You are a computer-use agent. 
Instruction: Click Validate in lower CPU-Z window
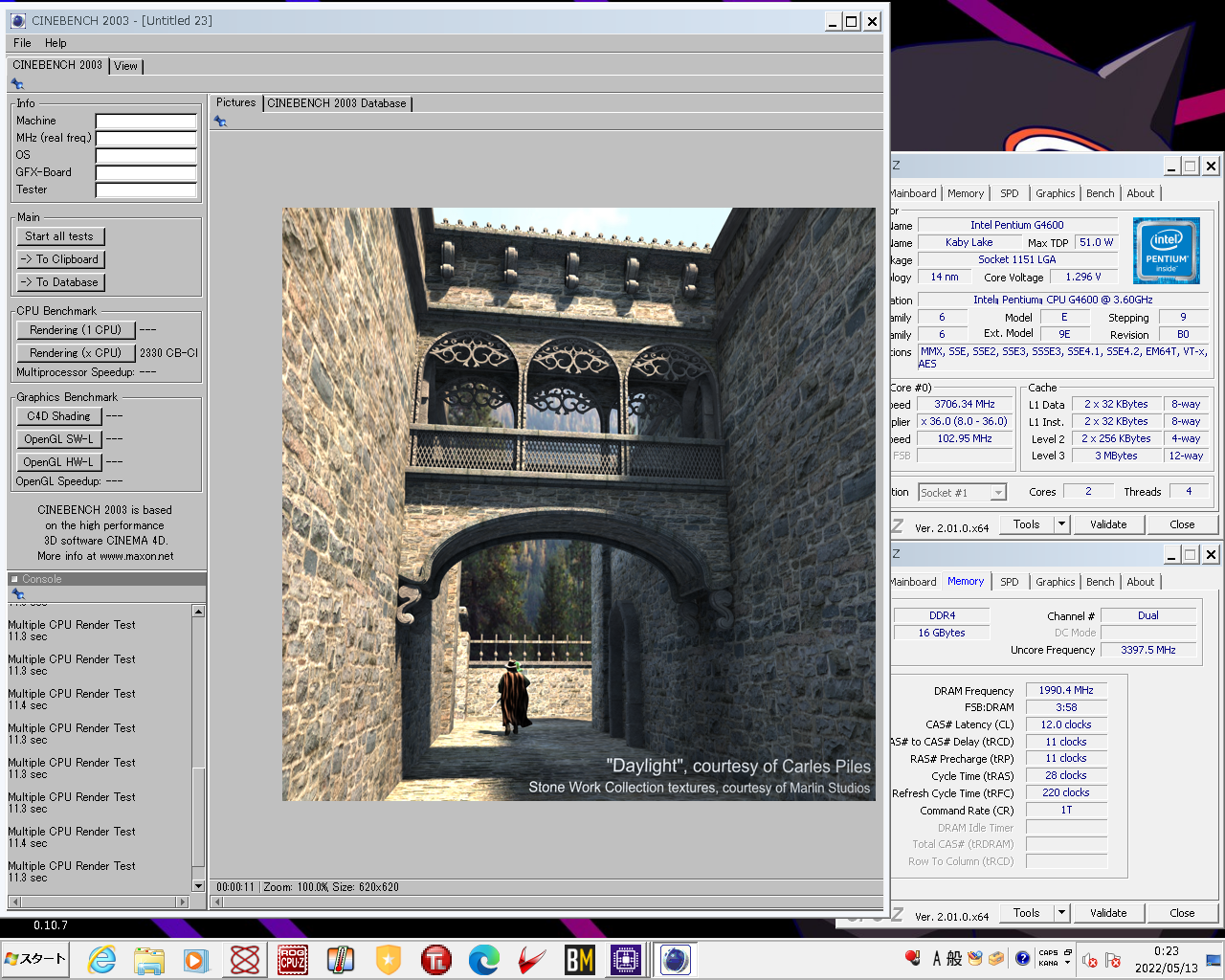(1107, 913)
